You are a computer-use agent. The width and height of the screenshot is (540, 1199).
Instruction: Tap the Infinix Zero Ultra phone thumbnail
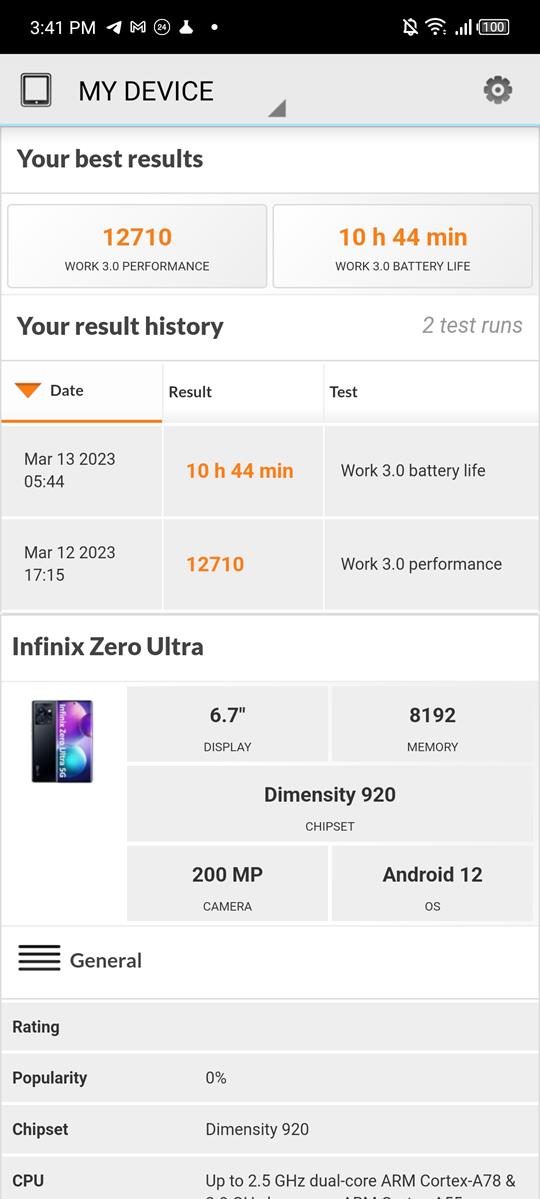(x=62, y=741)
